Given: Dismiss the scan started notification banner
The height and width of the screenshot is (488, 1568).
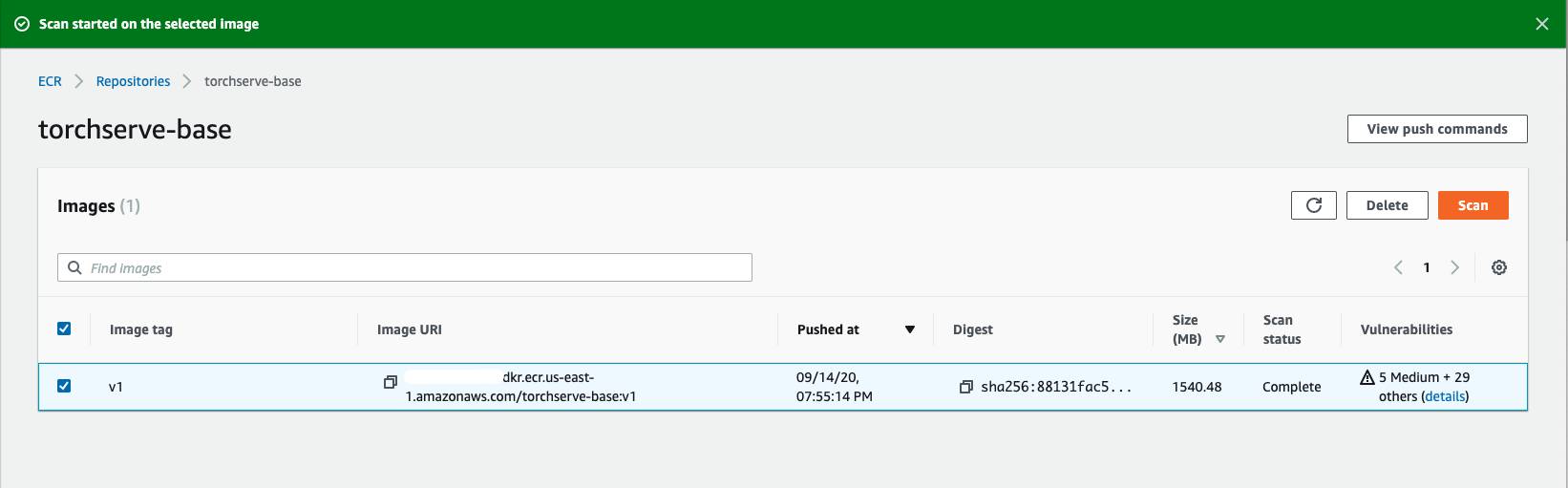Looking at the screenshot, I should tap(1541, 24).
